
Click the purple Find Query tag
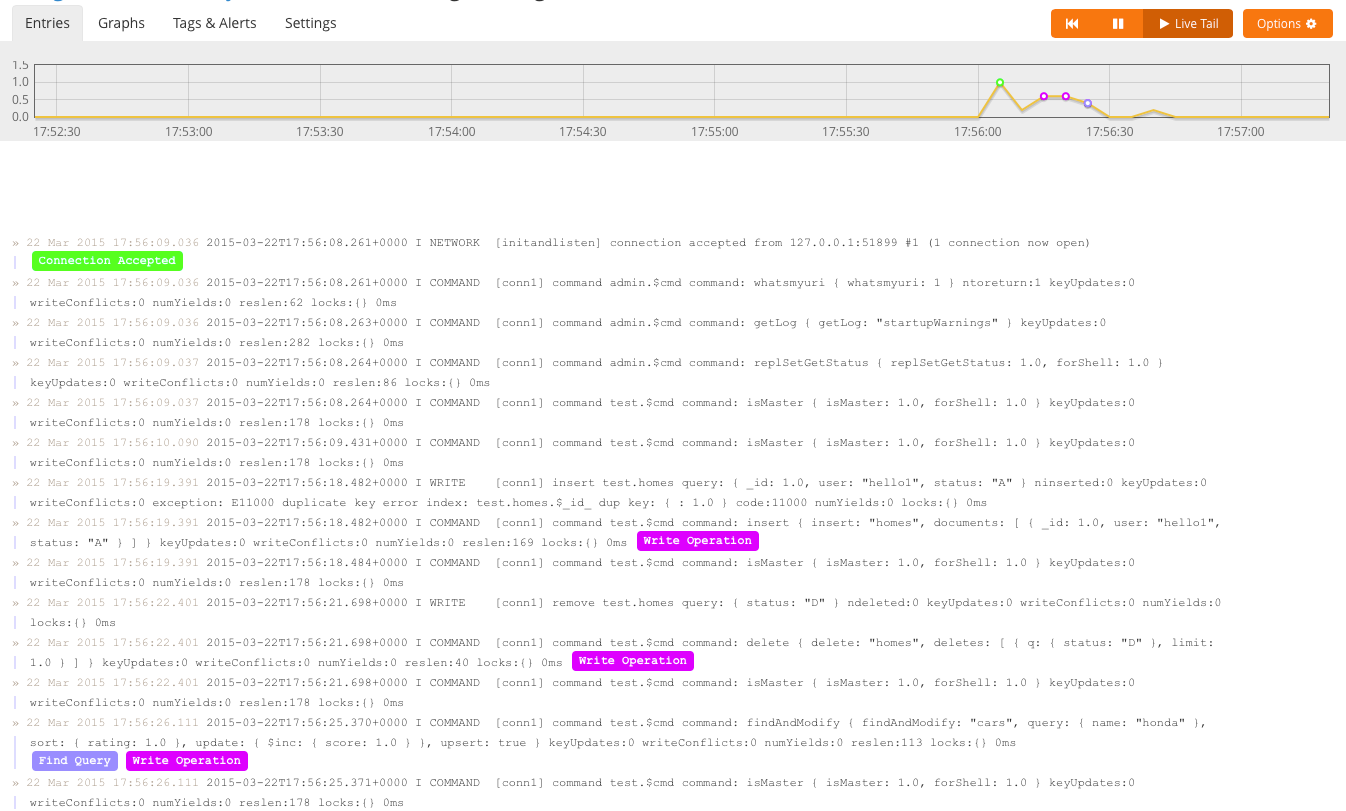[75, 761]
